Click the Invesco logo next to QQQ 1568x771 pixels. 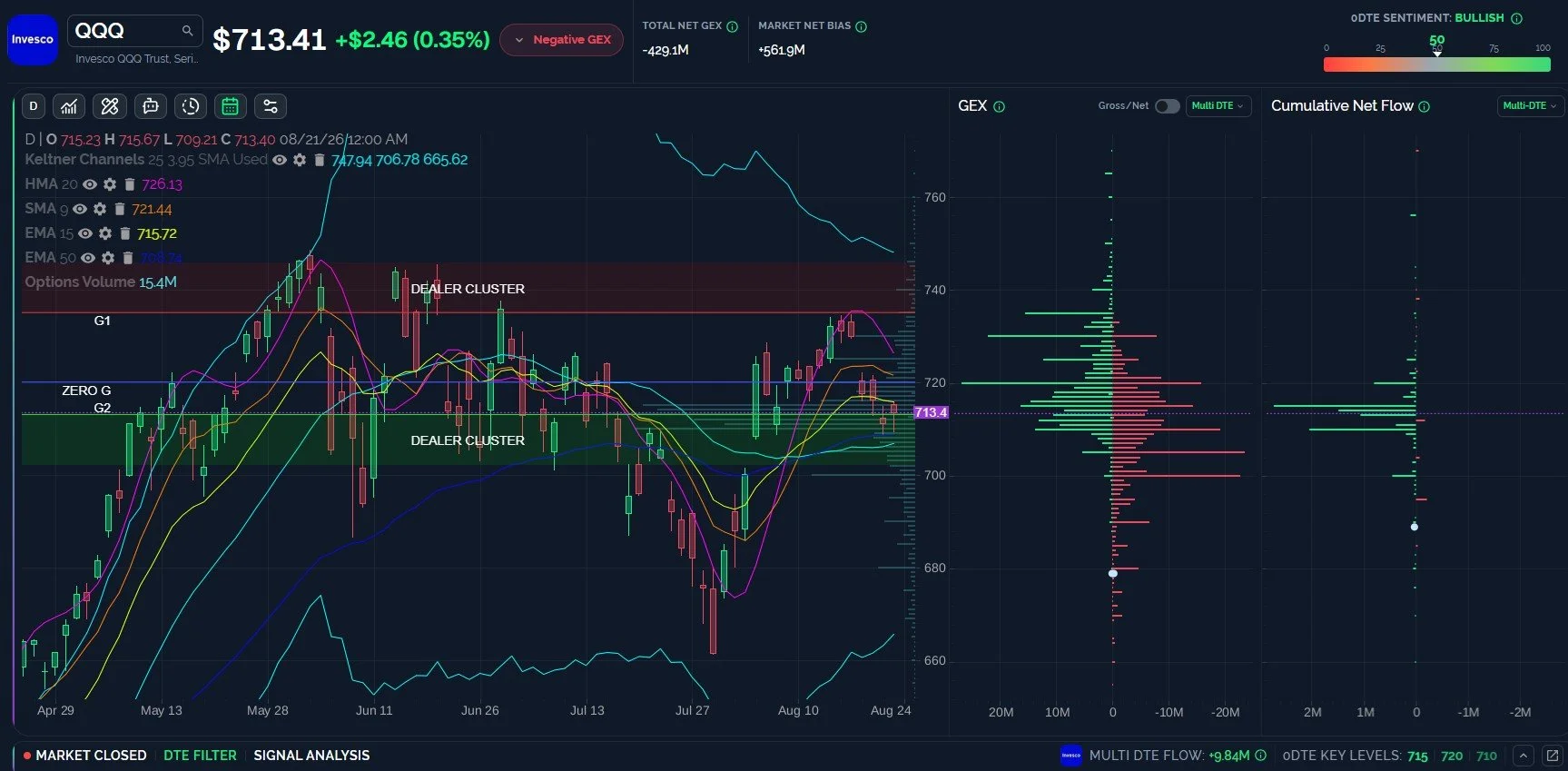(x=33, y=40)
